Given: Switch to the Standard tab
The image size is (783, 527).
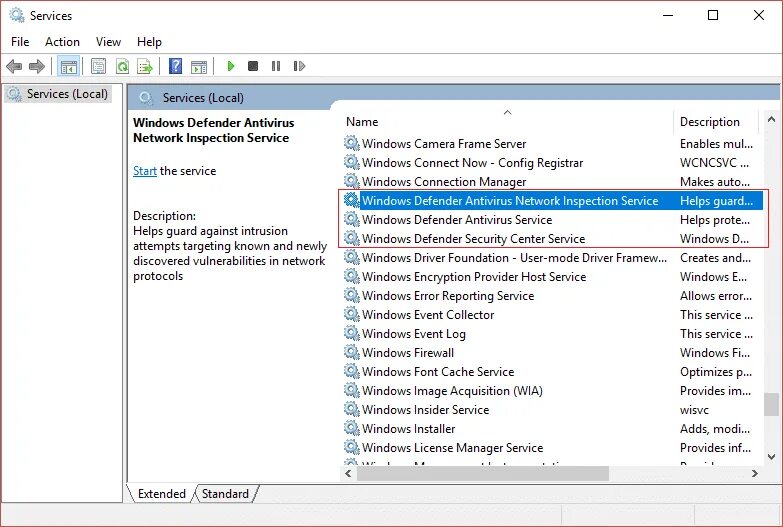Looking at the screenshot, I should pyautogui.click(x=225, y=494).
